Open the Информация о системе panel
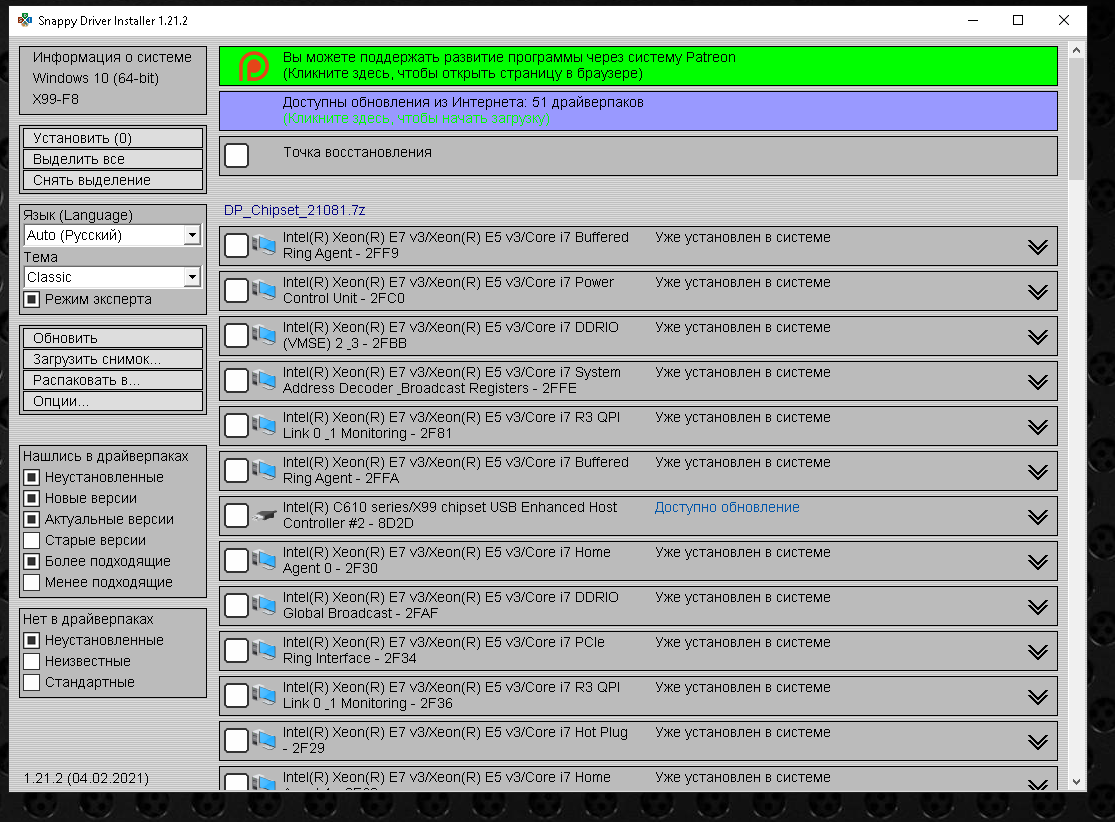1115x822 pixels. click(113, 78)
